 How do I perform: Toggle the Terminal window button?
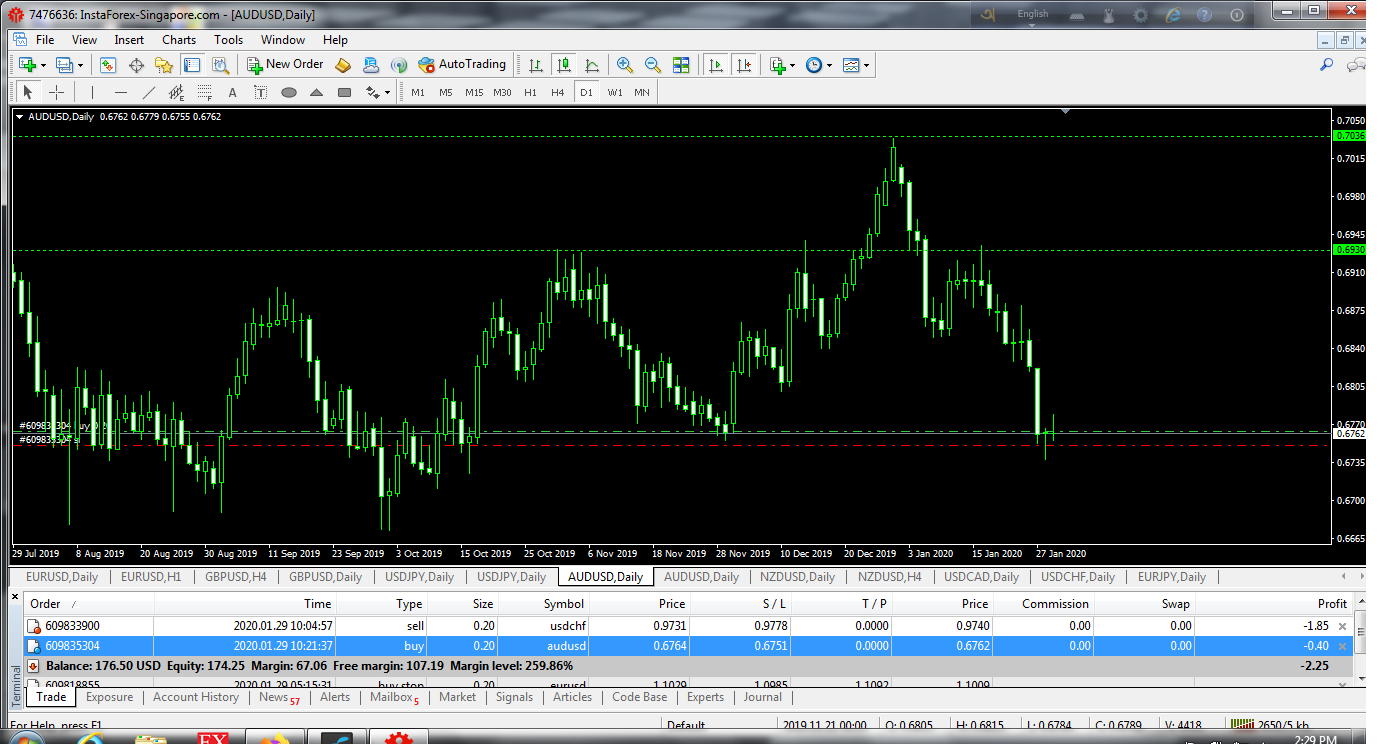pos(192,65)
